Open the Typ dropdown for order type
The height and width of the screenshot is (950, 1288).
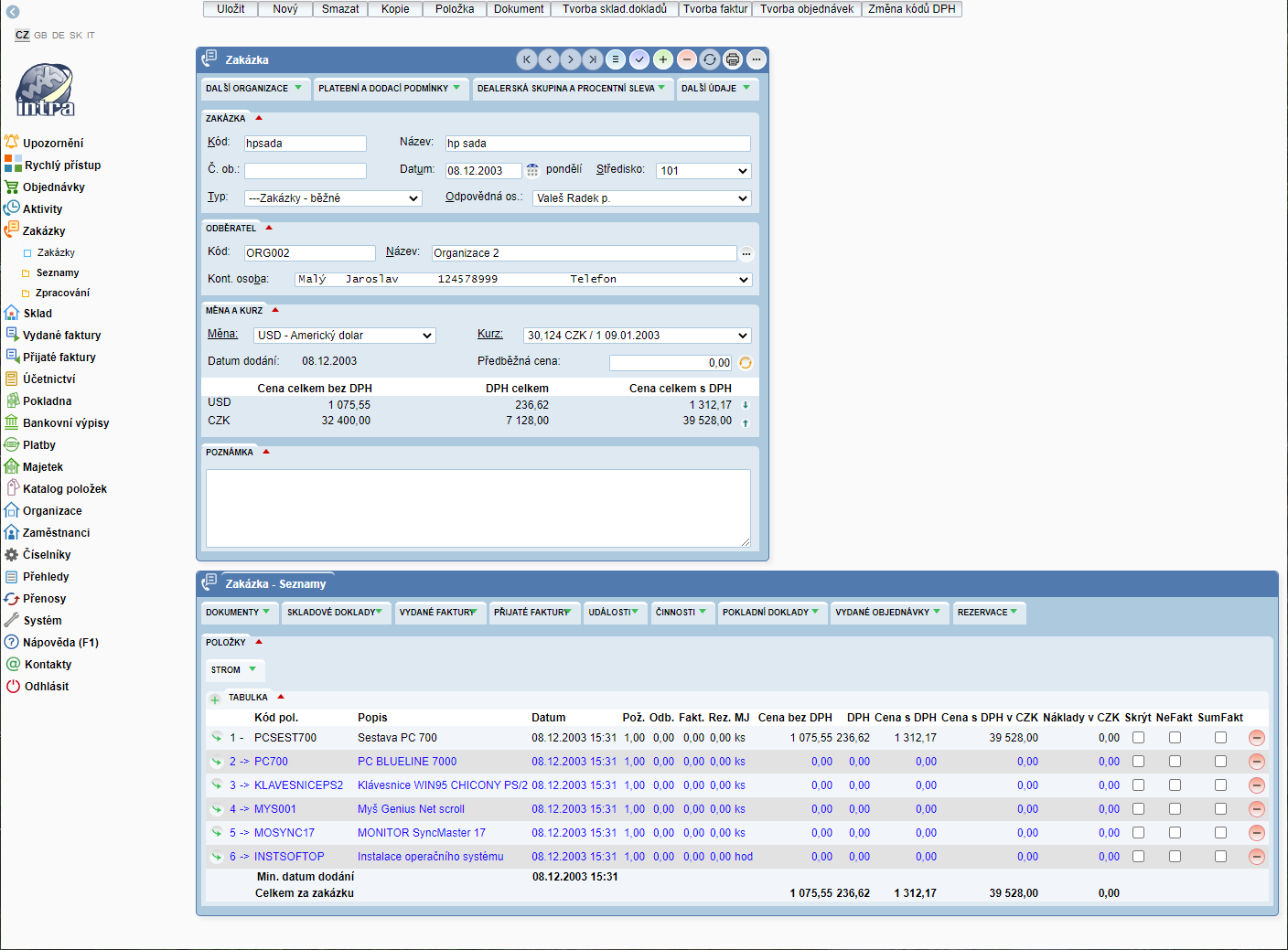pyautogui.click(x=333, y=198)
